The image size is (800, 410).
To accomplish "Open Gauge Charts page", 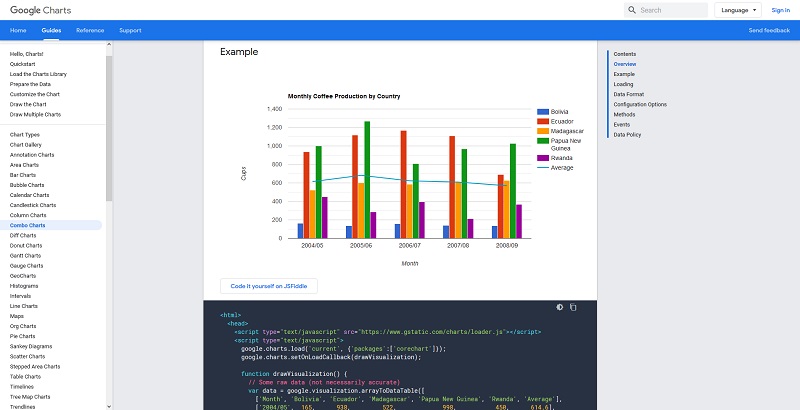I will pyautogui.click(x=27, y=266).
